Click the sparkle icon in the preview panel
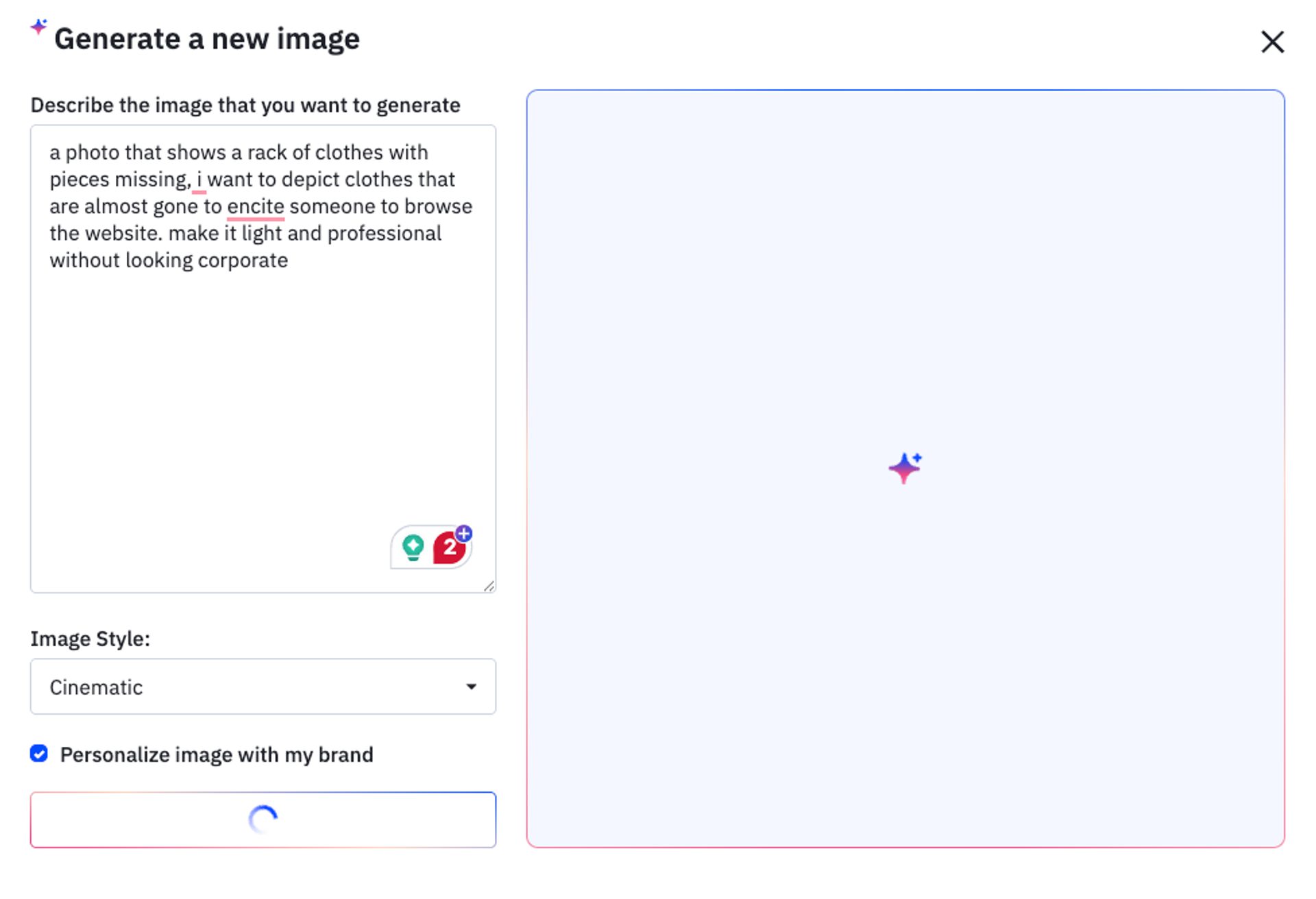 coord(905,468)
